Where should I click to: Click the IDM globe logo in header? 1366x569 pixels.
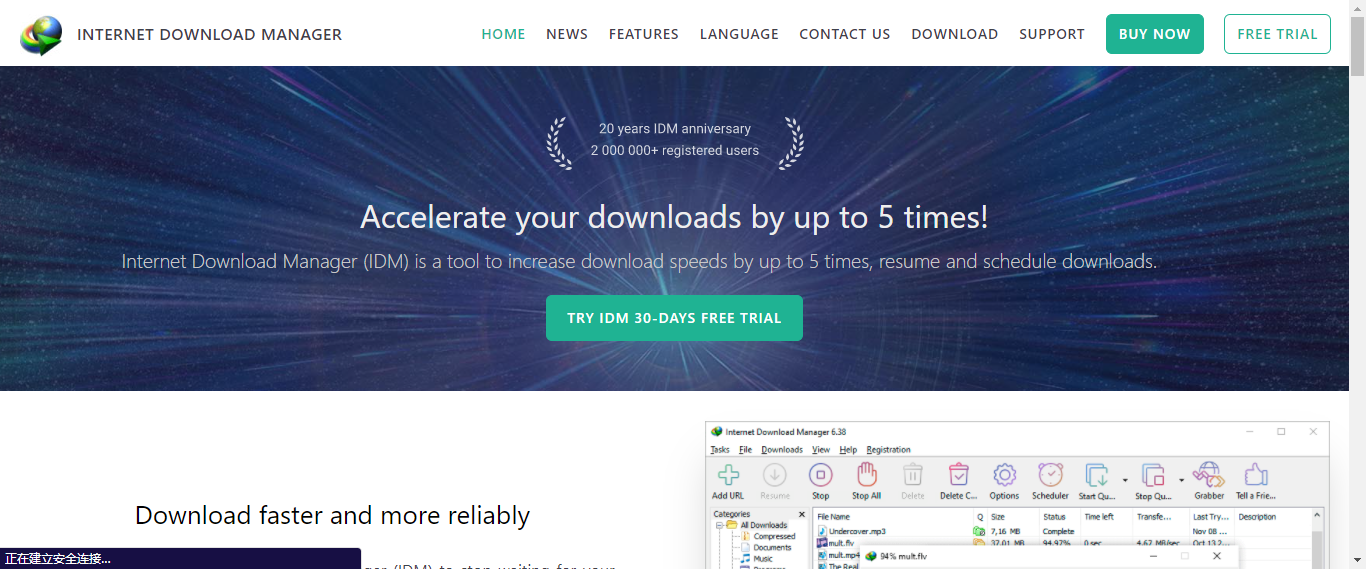tap(41, 34)
